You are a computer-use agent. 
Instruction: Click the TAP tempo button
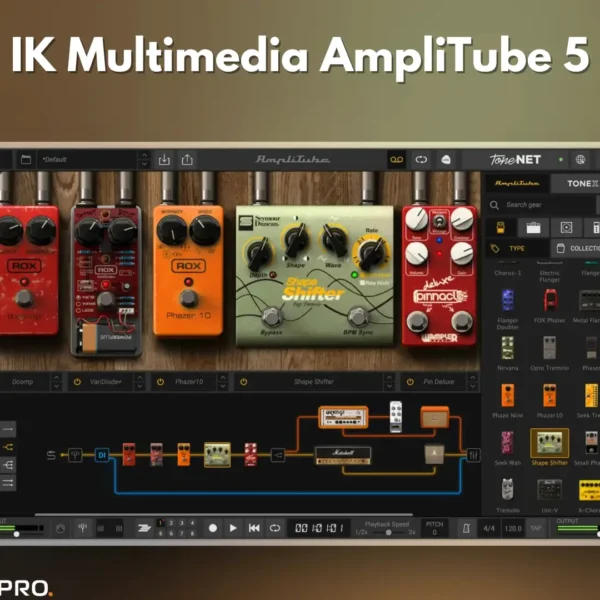(536, 528)
